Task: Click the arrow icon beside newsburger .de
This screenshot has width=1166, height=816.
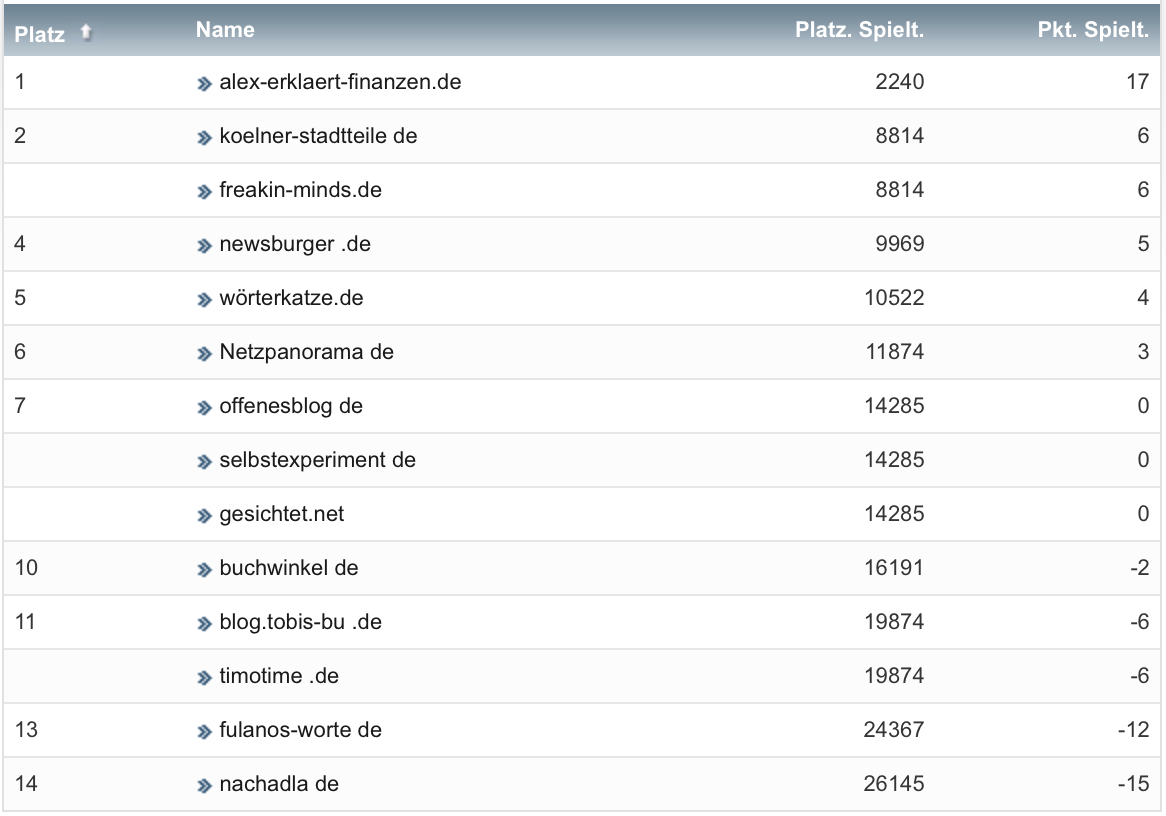Action: 204,245
